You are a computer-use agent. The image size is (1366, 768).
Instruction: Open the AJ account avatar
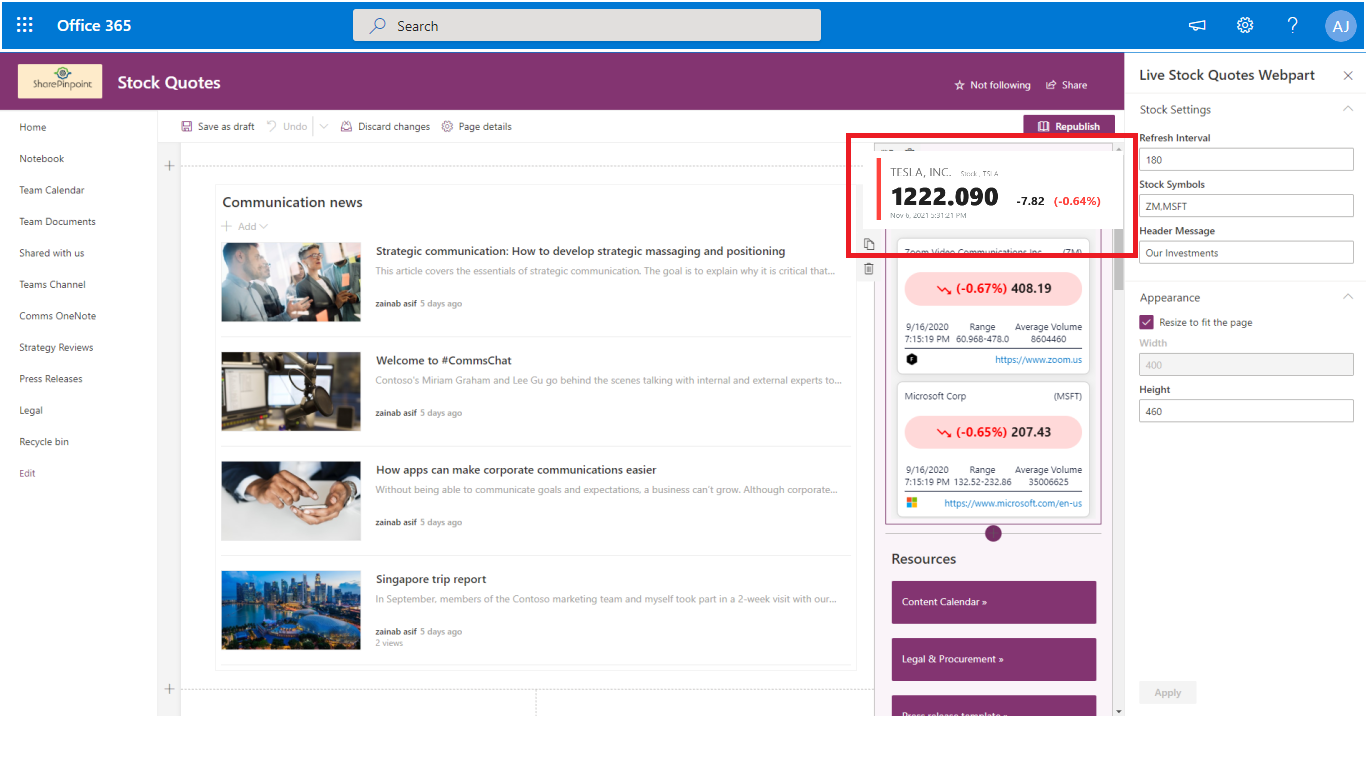tap(1340, 26)
